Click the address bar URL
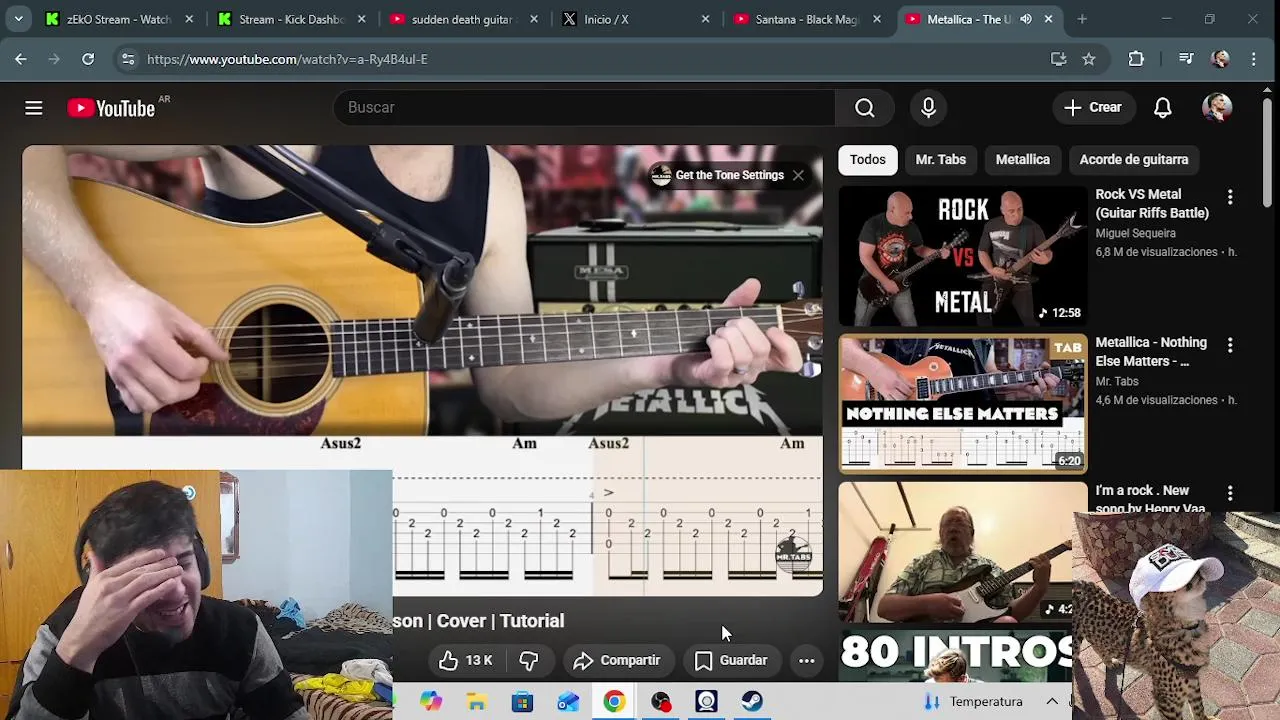This screenshot has height=720, width=1280. pos(287,59)
